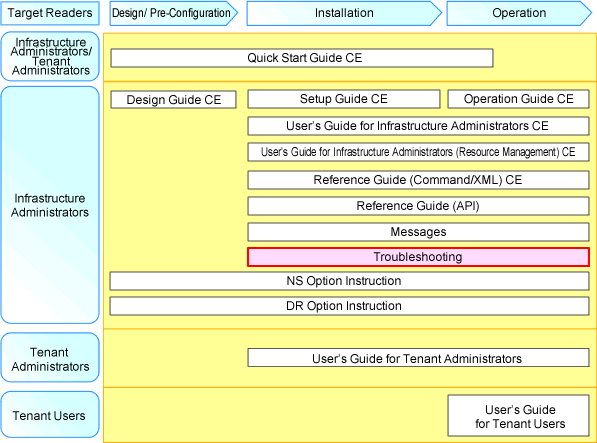Select the Design Guide CE box
The width and height of the screenshot is (597, 443).
point(174,99)
